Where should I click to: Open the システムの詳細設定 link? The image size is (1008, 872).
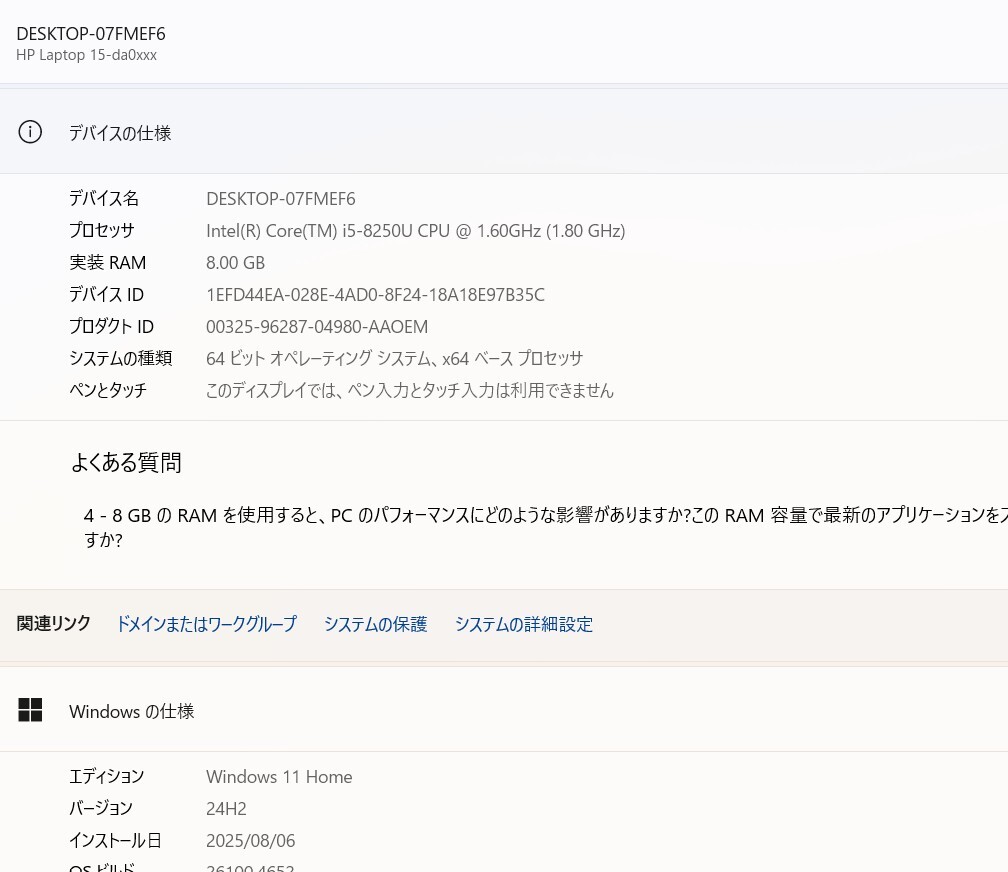524,624
